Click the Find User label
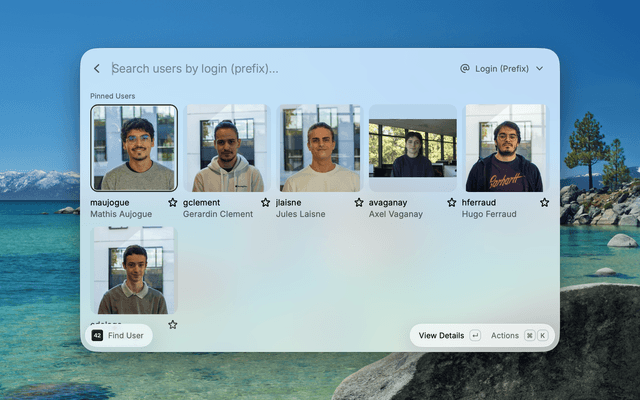 [x=126, y=336]
